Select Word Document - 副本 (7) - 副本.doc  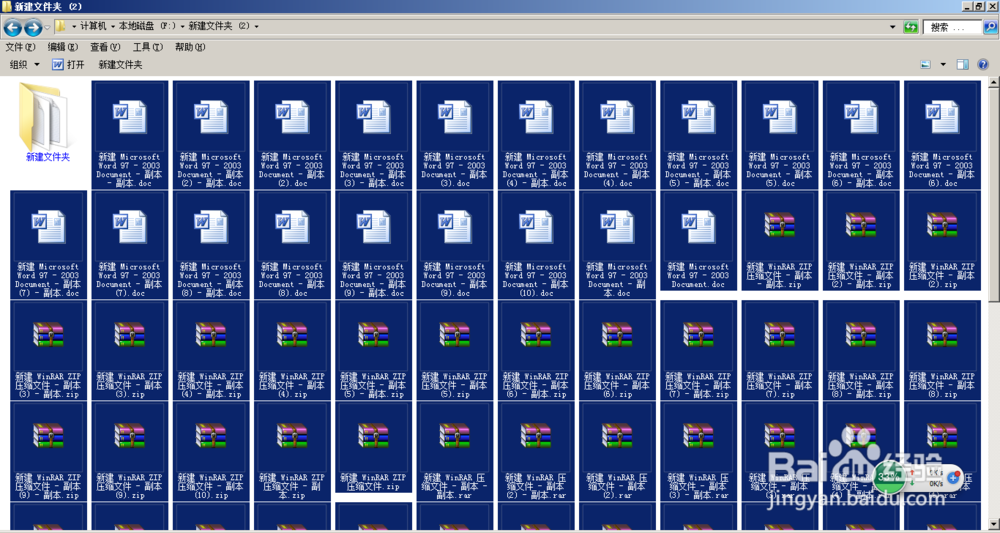(x=48, y=245)
